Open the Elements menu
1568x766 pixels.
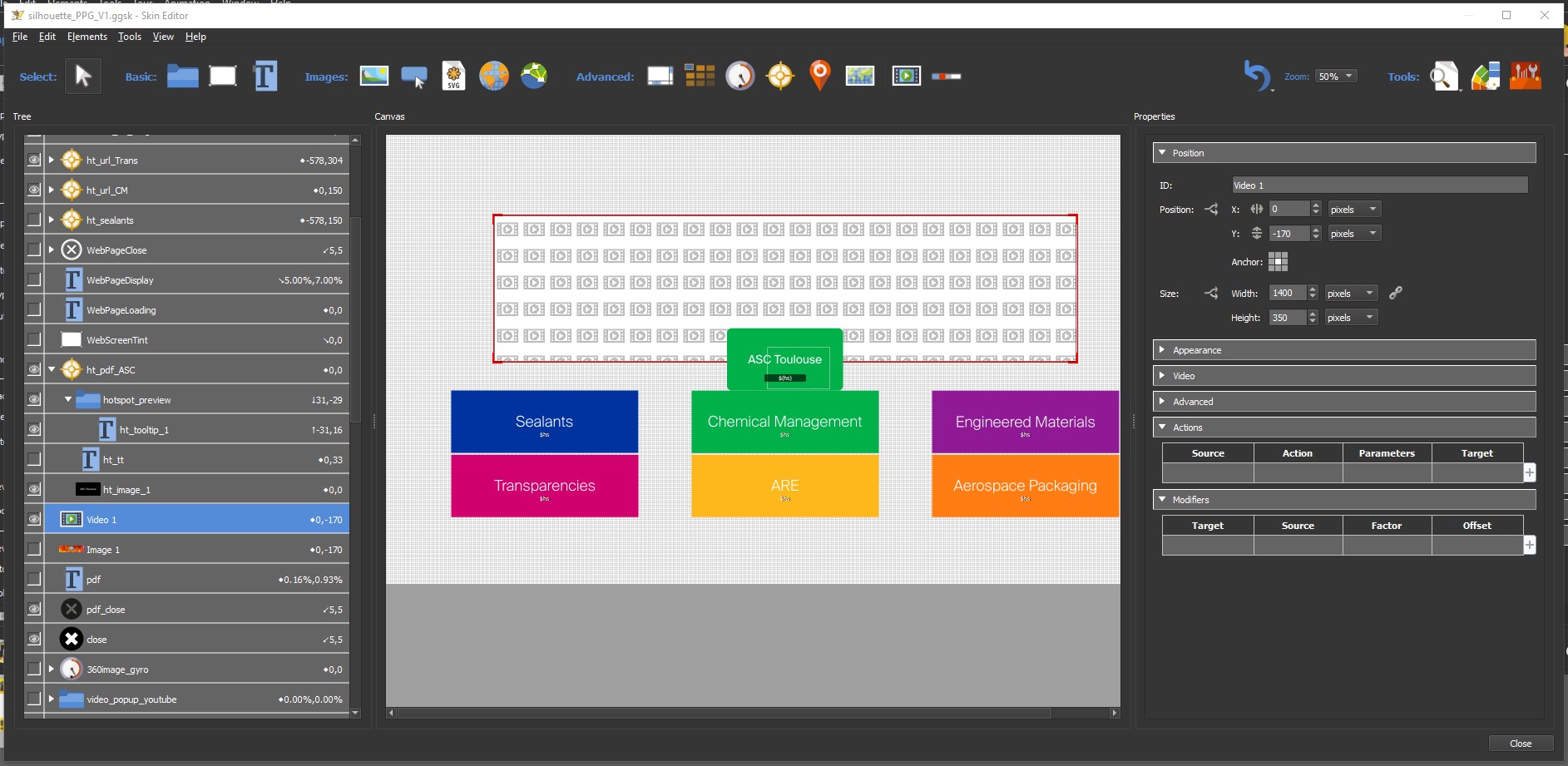(x=87, y=37)
